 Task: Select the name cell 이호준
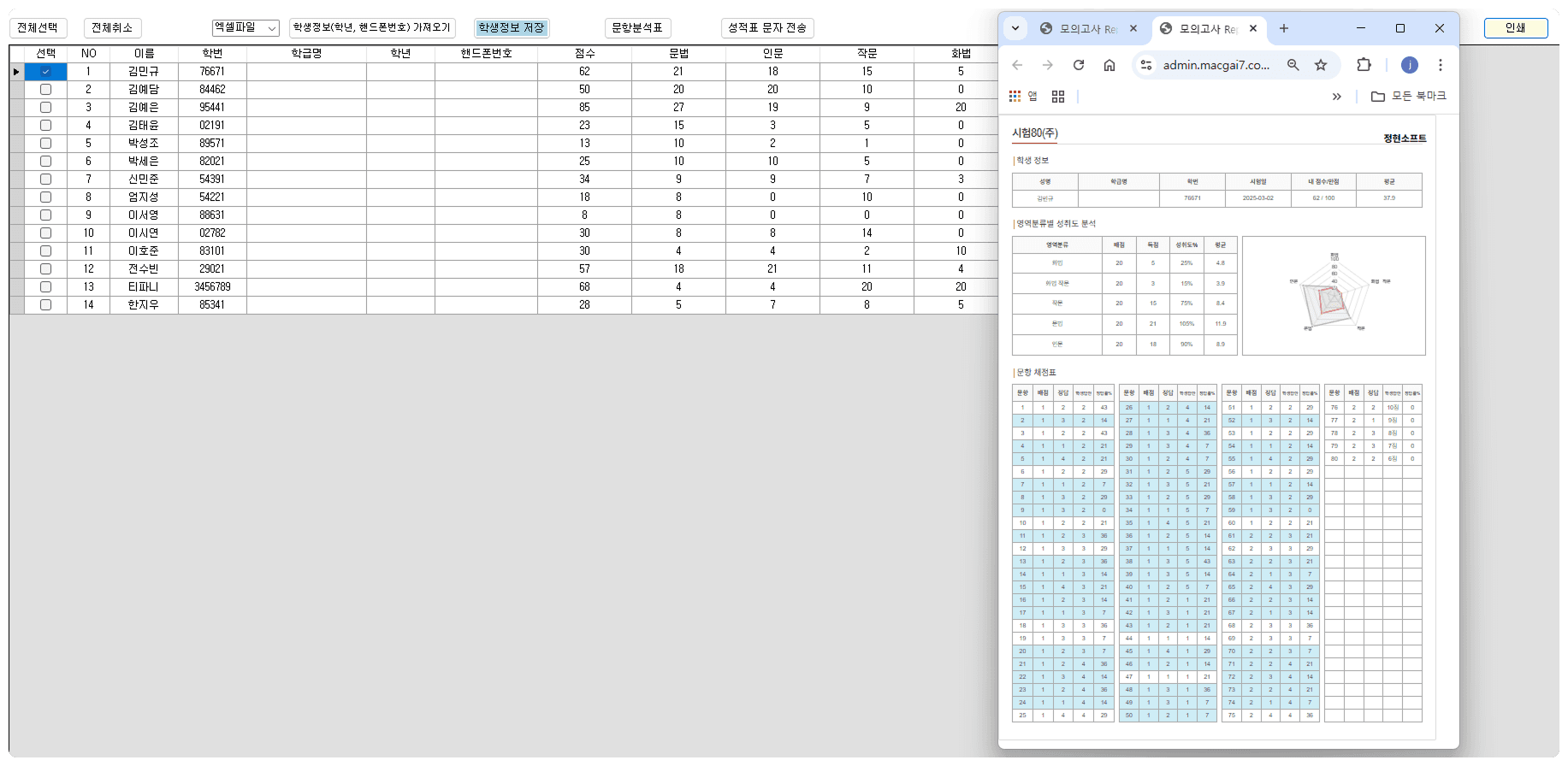point(144,251)
